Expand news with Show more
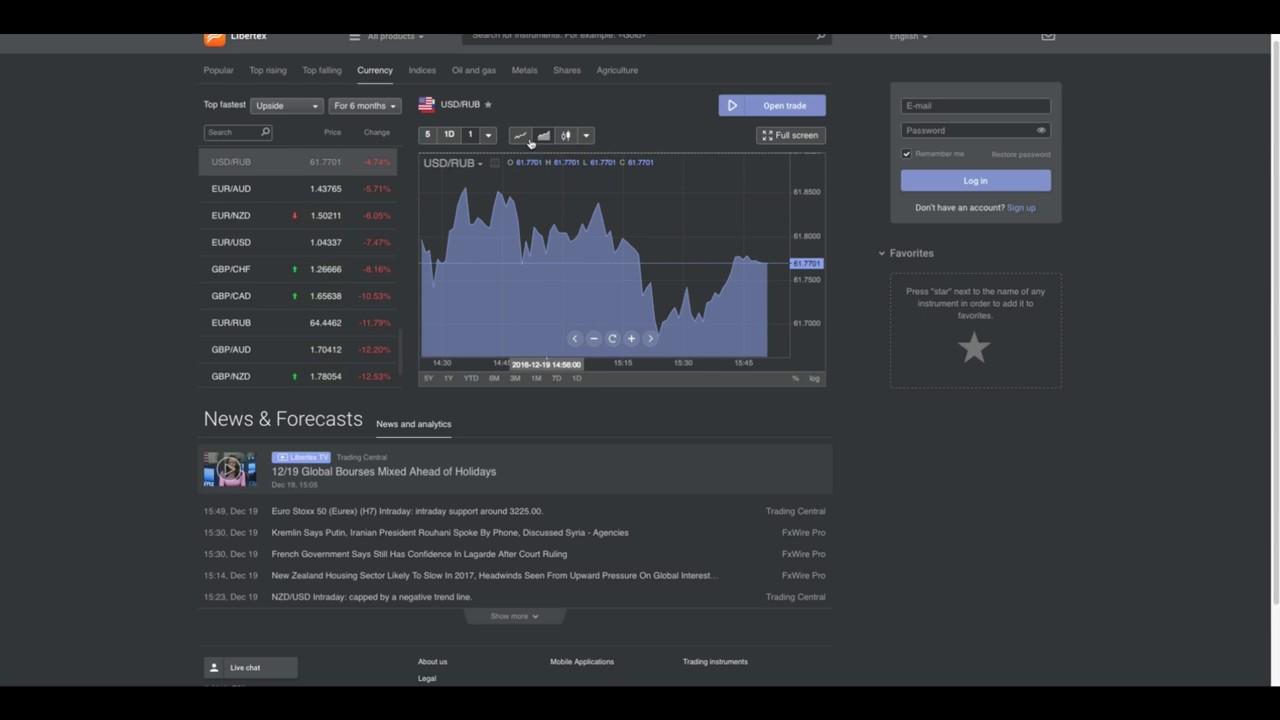 click(x=515, y=616)
